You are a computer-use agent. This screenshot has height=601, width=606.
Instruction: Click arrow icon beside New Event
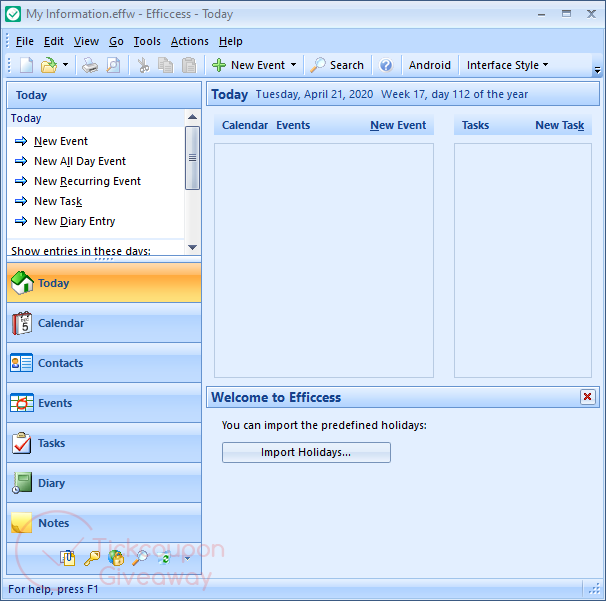tap(21, 141)
